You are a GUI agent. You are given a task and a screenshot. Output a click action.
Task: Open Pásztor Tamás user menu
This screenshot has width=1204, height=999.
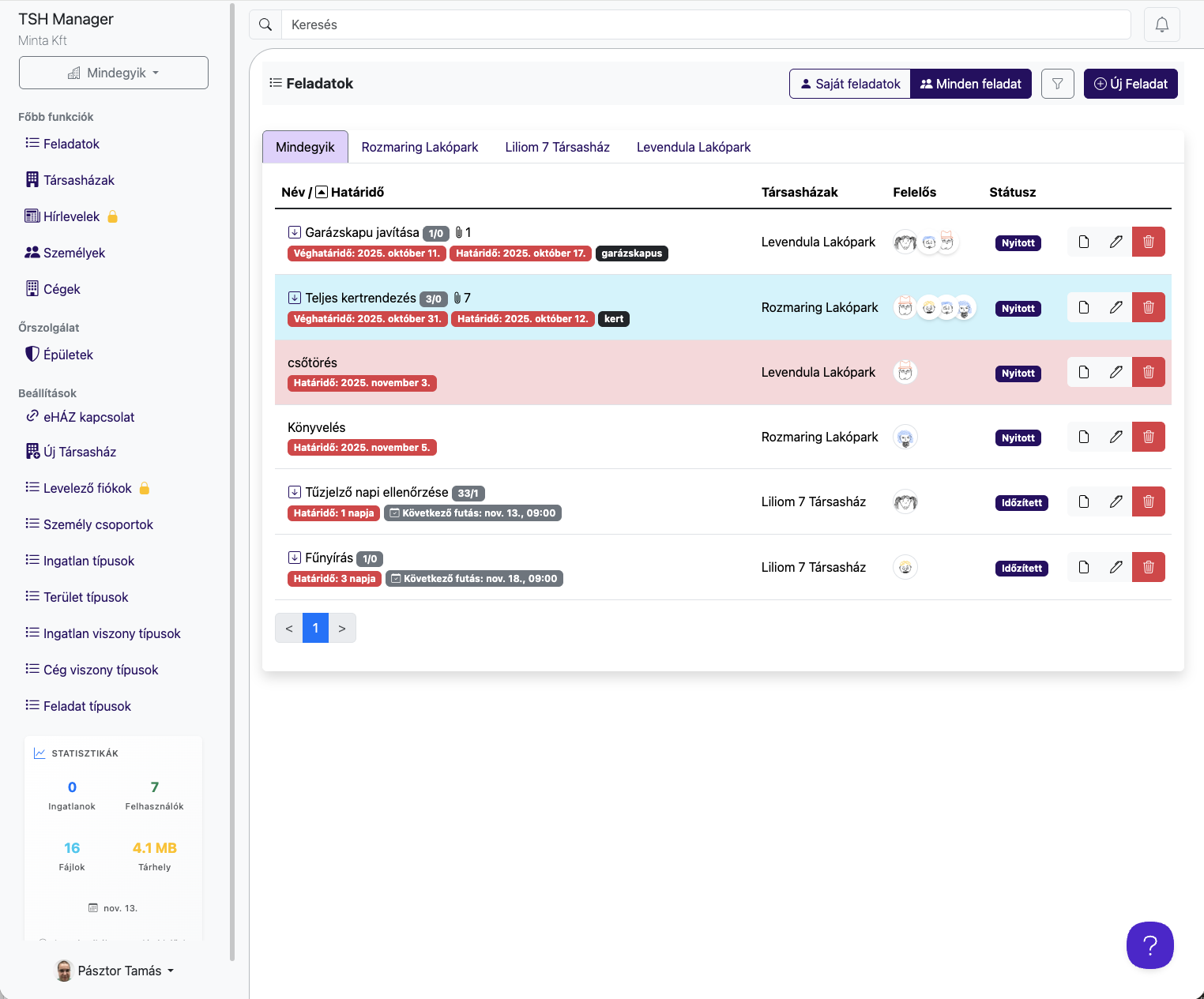(x=115, y=971)
